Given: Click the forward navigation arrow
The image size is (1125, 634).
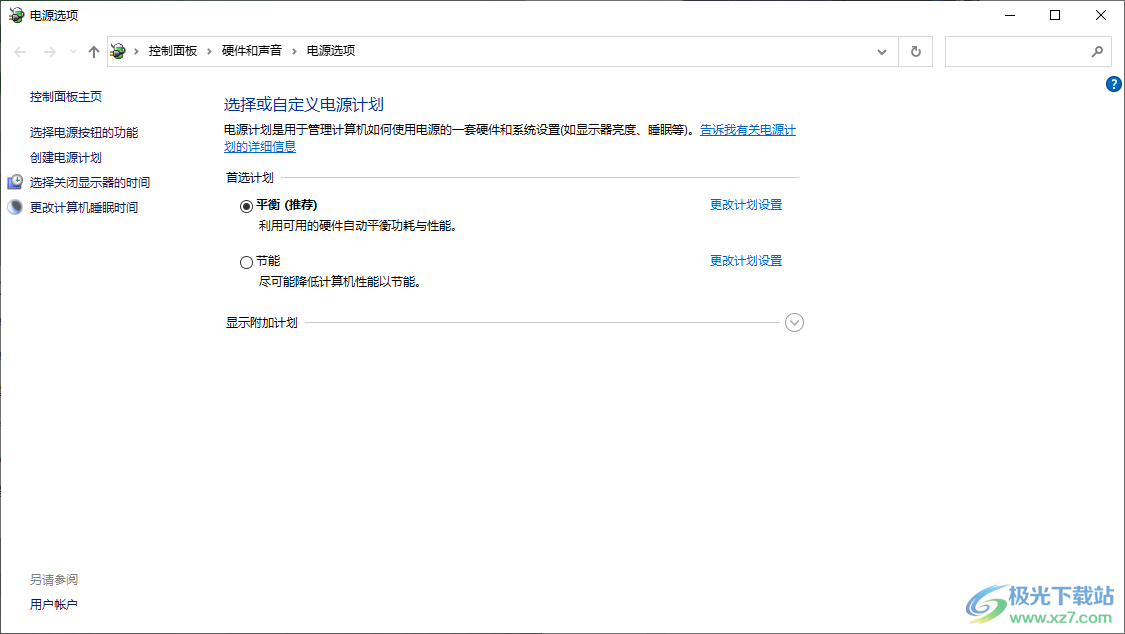Looking at the screenshot, I should pos(48,51).
